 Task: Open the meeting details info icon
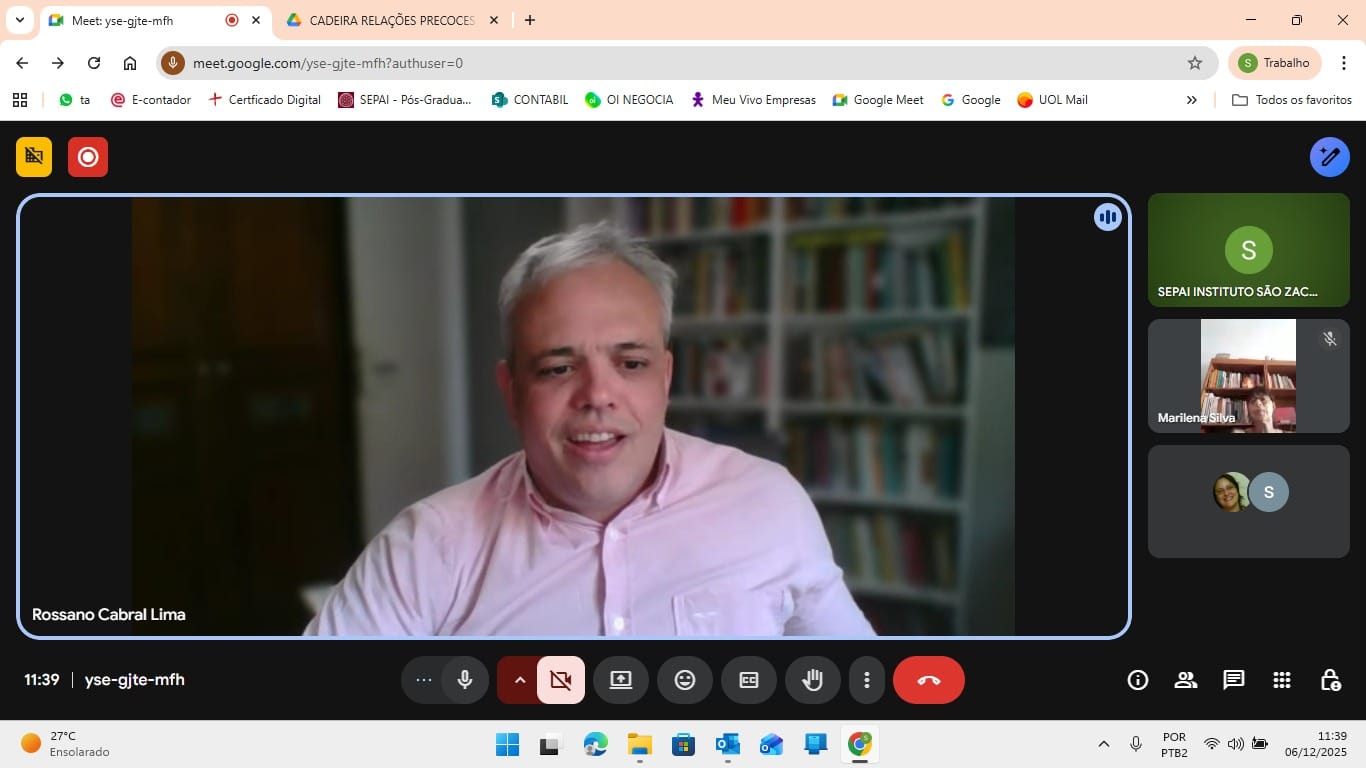coord(1137,680)
